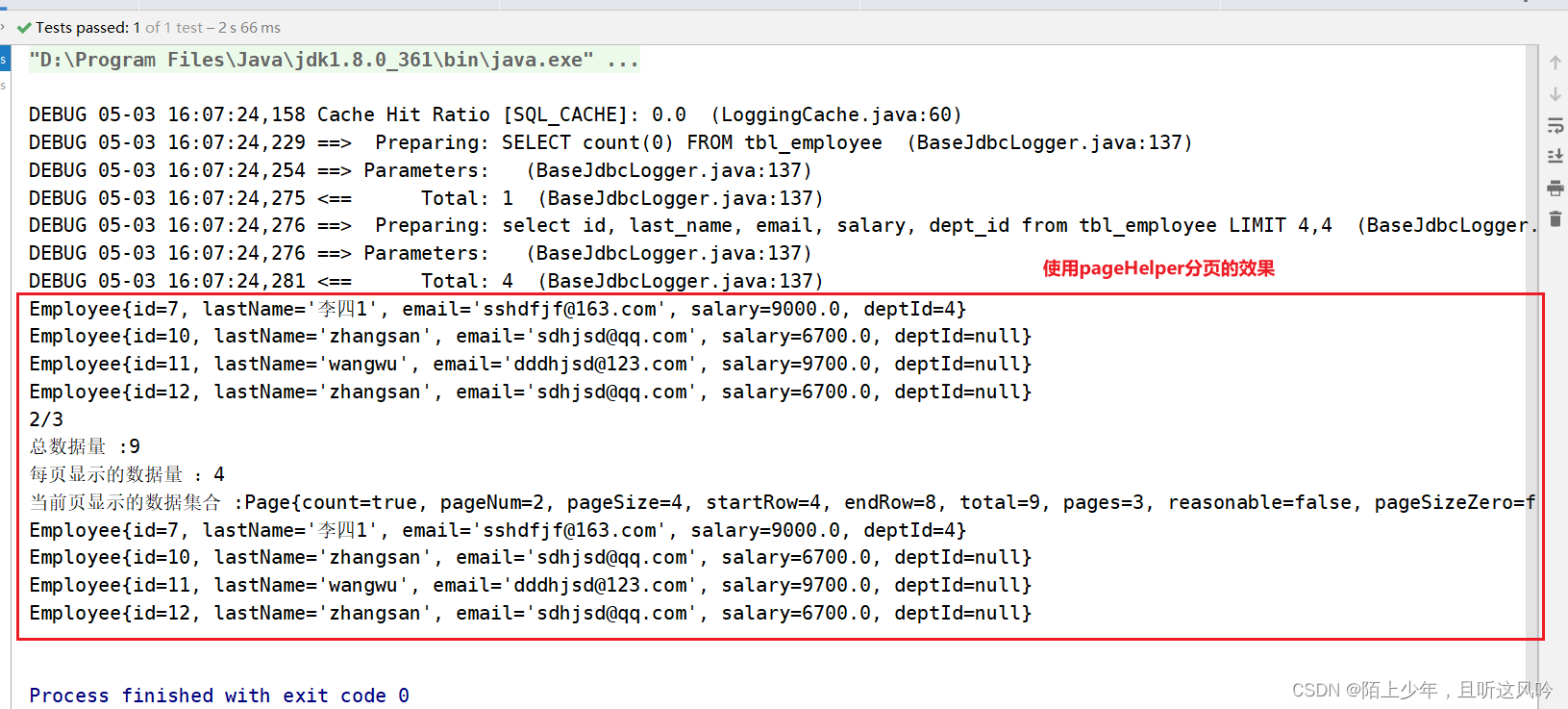Click the print console output icon
1568x709 pixels.
(1555, 188)
